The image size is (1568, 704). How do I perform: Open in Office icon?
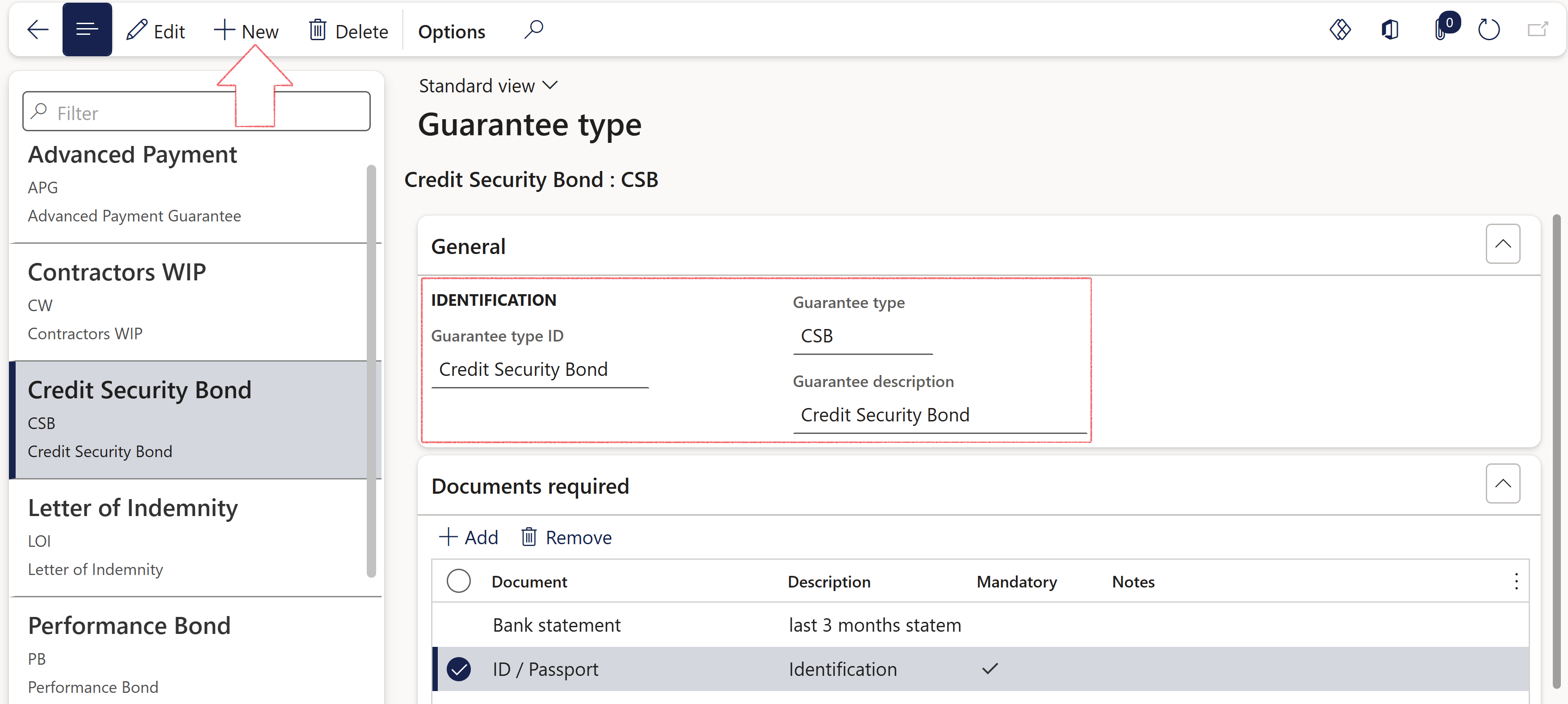click(x=1390, y=30)
